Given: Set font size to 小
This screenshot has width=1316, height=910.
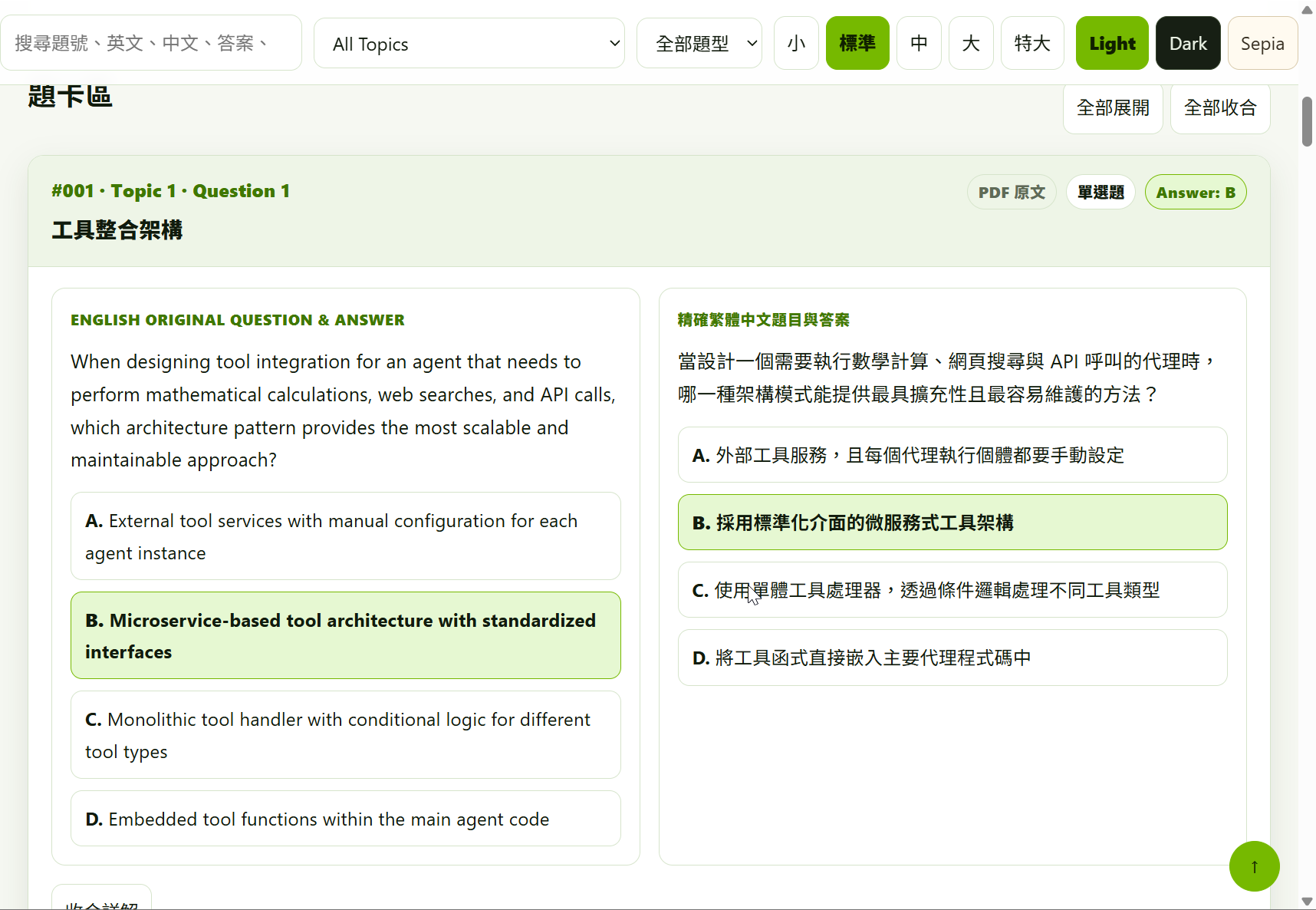Looking at the screenshot, I should (x=796, y=44).
